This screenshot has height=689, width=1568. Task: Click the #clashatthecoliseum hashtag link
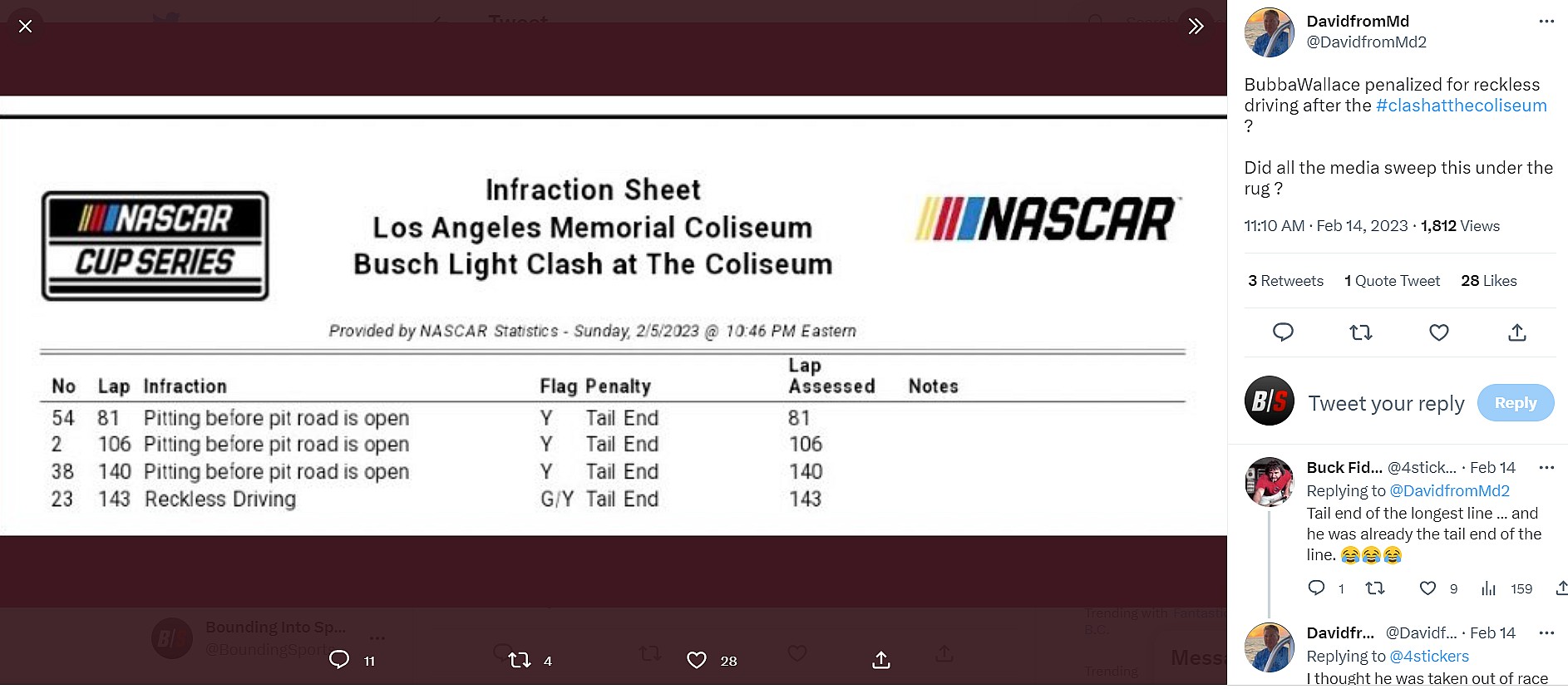(1461, 106)
